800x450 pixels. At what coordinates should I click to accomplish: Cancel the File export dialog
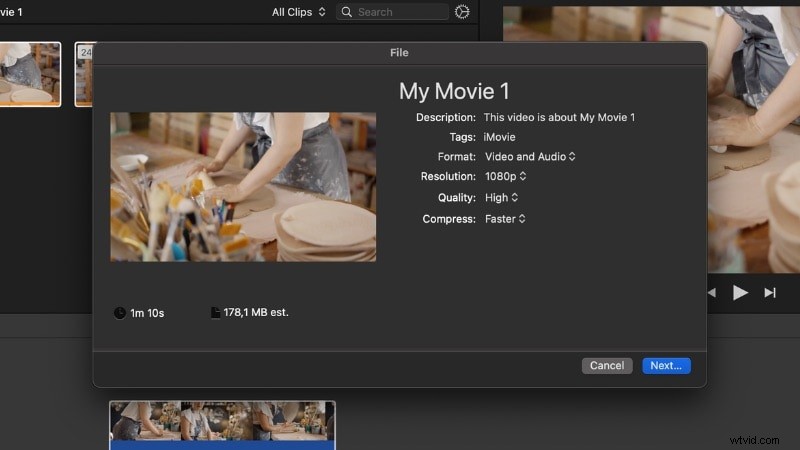click(607, 366)
